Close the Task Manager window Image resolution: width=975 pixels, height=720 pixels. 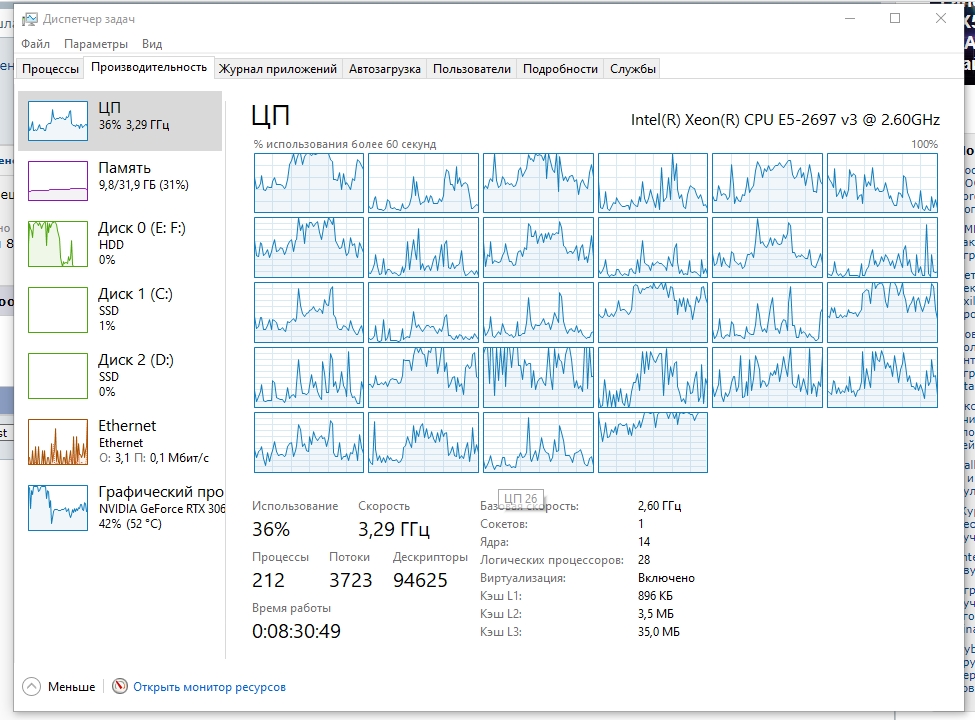(x=941, y=18)
